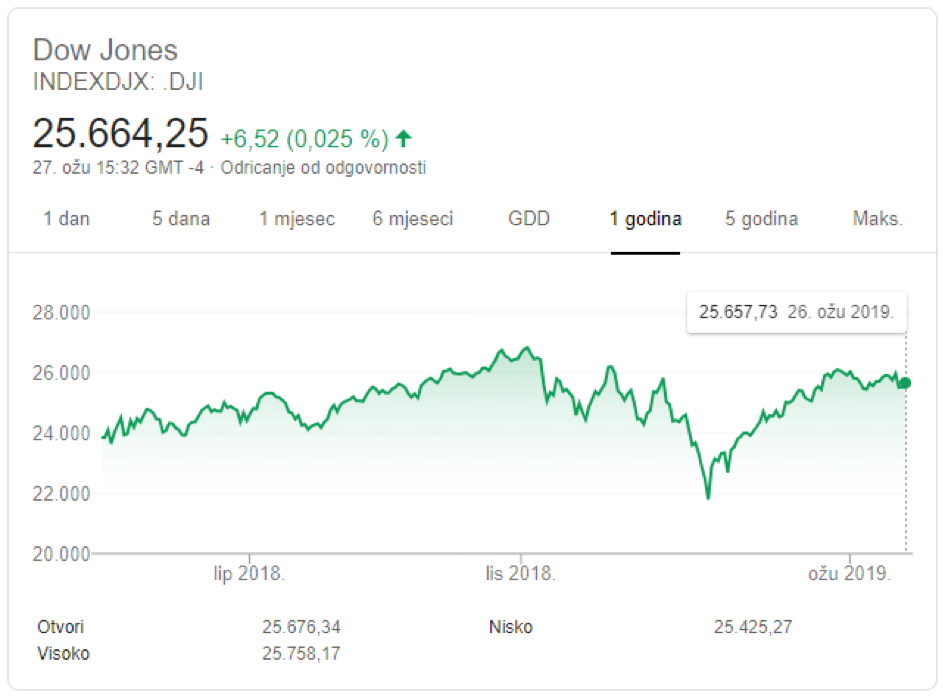
Task: Click the current price 25.664,25
Action: [x=121, y=133]
